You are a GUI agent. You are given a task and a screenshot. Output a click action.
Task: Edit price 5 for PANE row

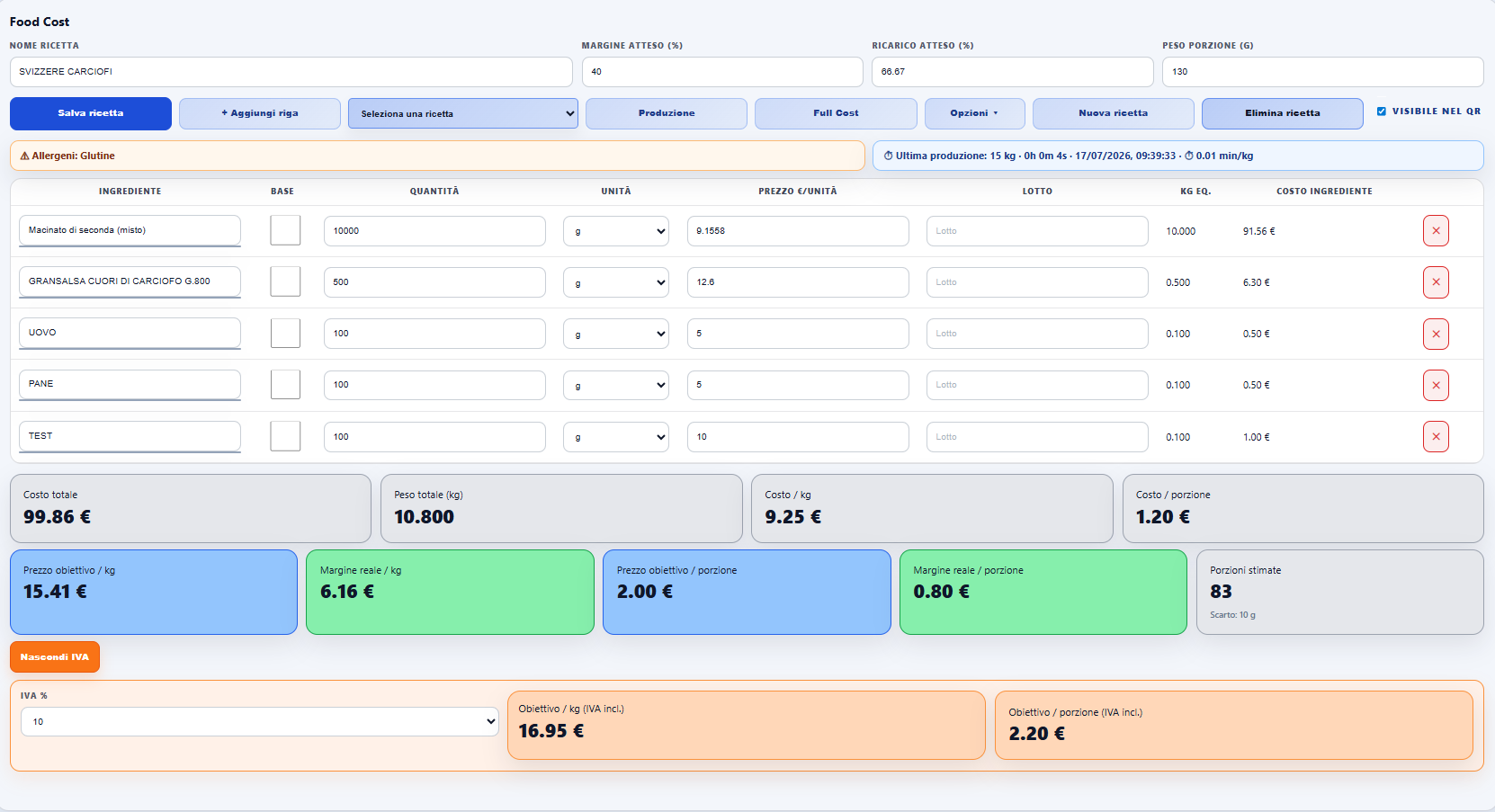pyautogui.click(x=798, y=385)
